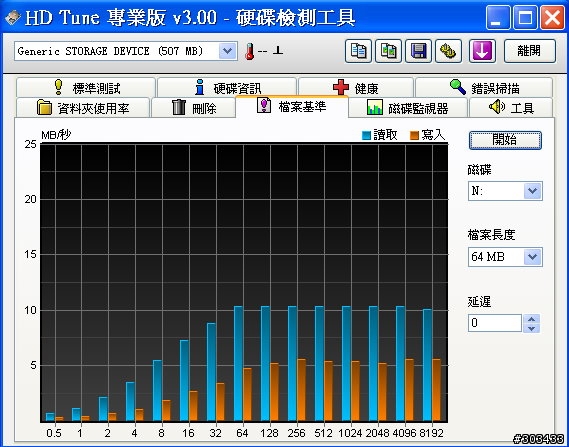The image size is (569, 447).
Task: Maximize the HD Tune window
Action: point(525,17)
